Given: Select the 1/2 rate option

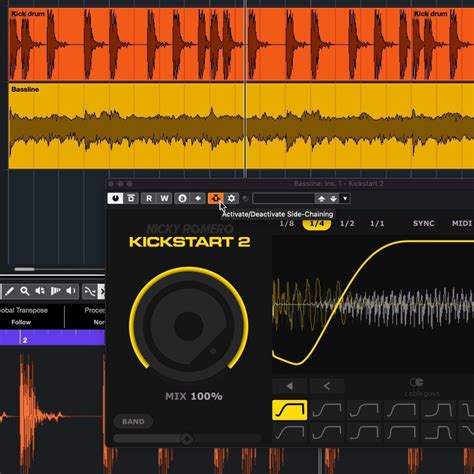Looking at the screenshot, I should point(347,223).
